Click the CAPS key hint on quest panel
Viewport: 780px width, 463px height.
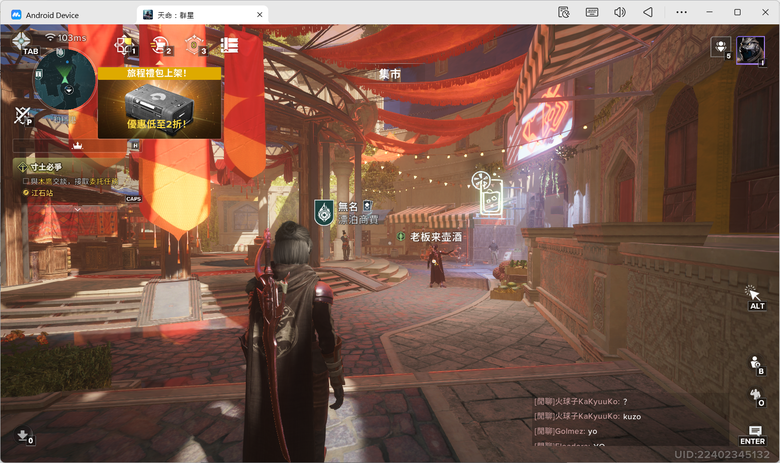point(133,199)
